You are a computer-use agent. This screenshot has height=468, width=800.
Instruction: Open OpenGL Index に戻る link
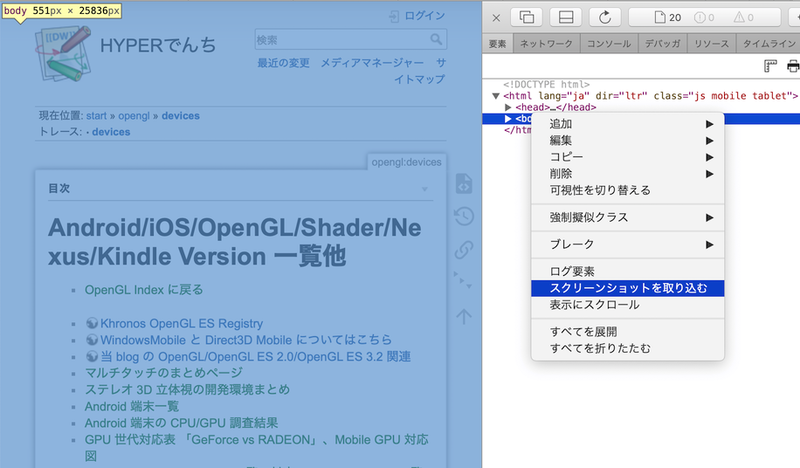tap(144, 290)
